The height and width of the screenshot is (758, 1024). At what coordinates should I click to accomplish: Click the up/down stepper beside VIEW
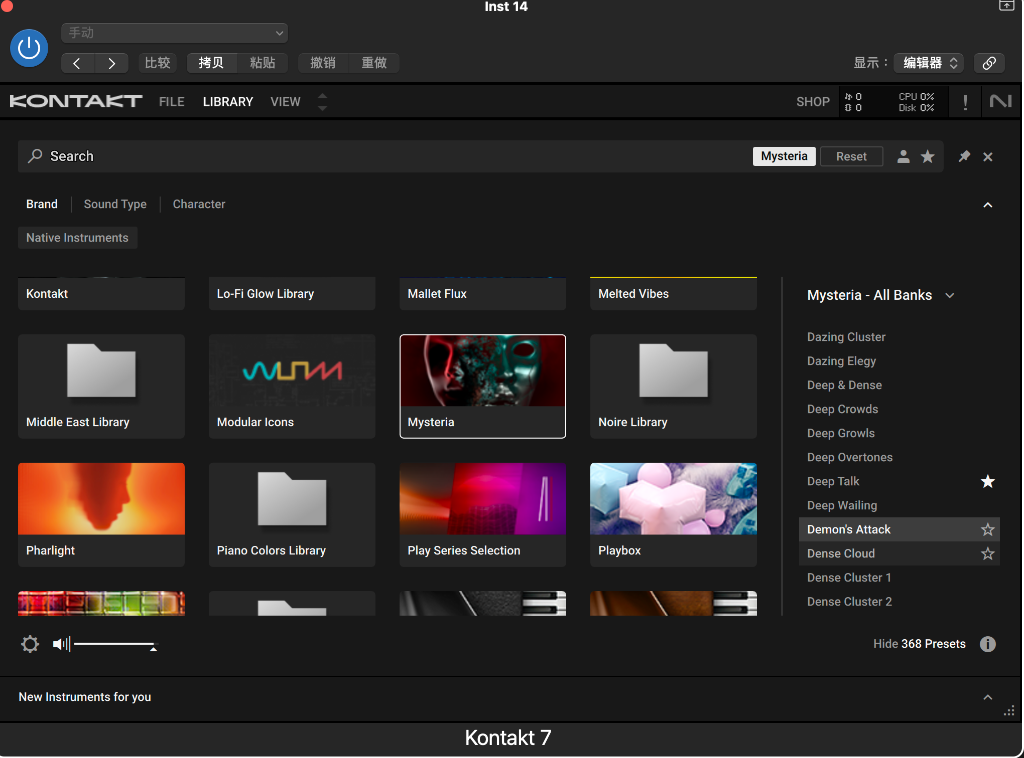click(x=323, y=102)
